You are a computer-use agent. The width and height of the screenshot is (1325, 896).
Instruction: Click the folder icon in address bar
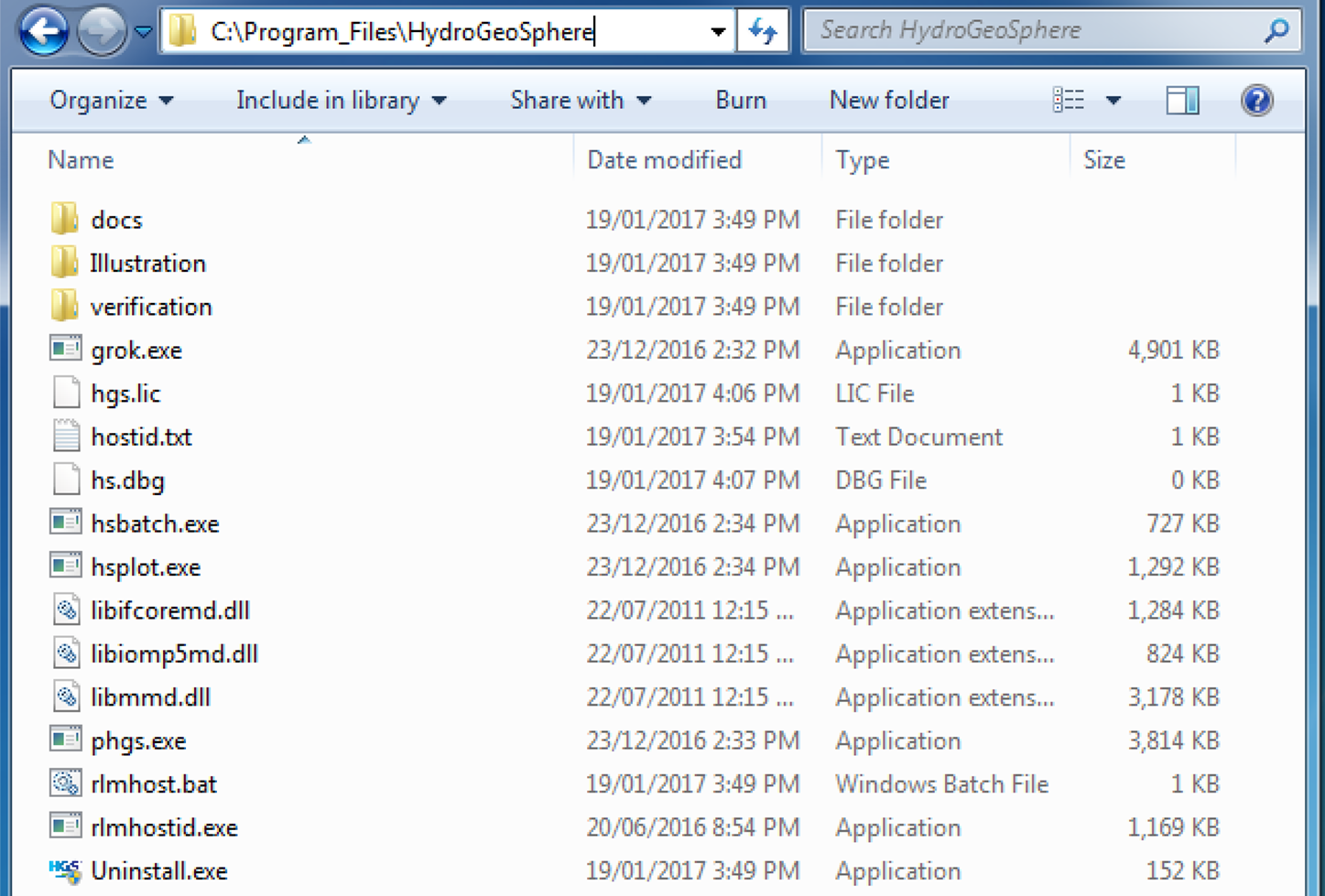[x=182, y=32]
